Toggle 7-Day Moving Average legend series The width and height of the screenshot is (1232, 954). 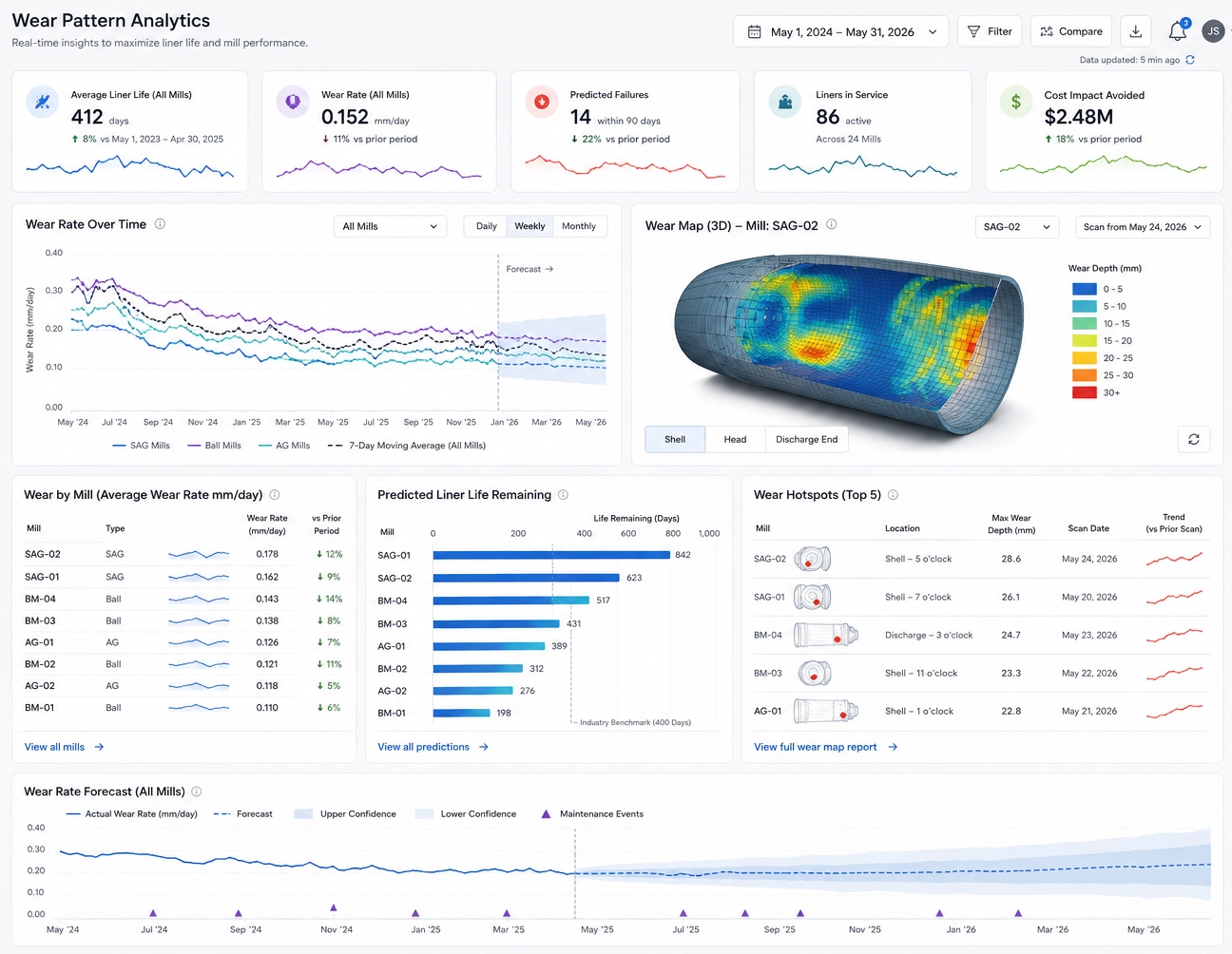pos(406,446)
